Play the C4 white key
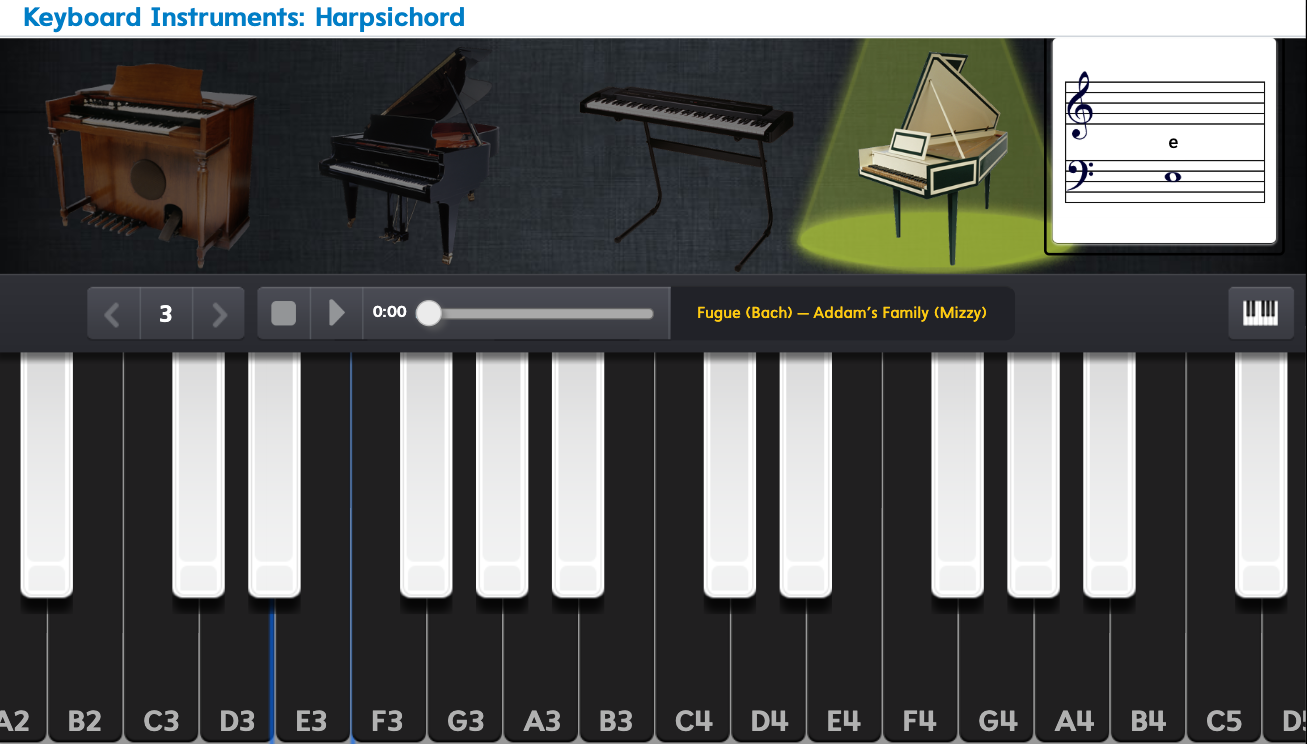 [693, 670]
